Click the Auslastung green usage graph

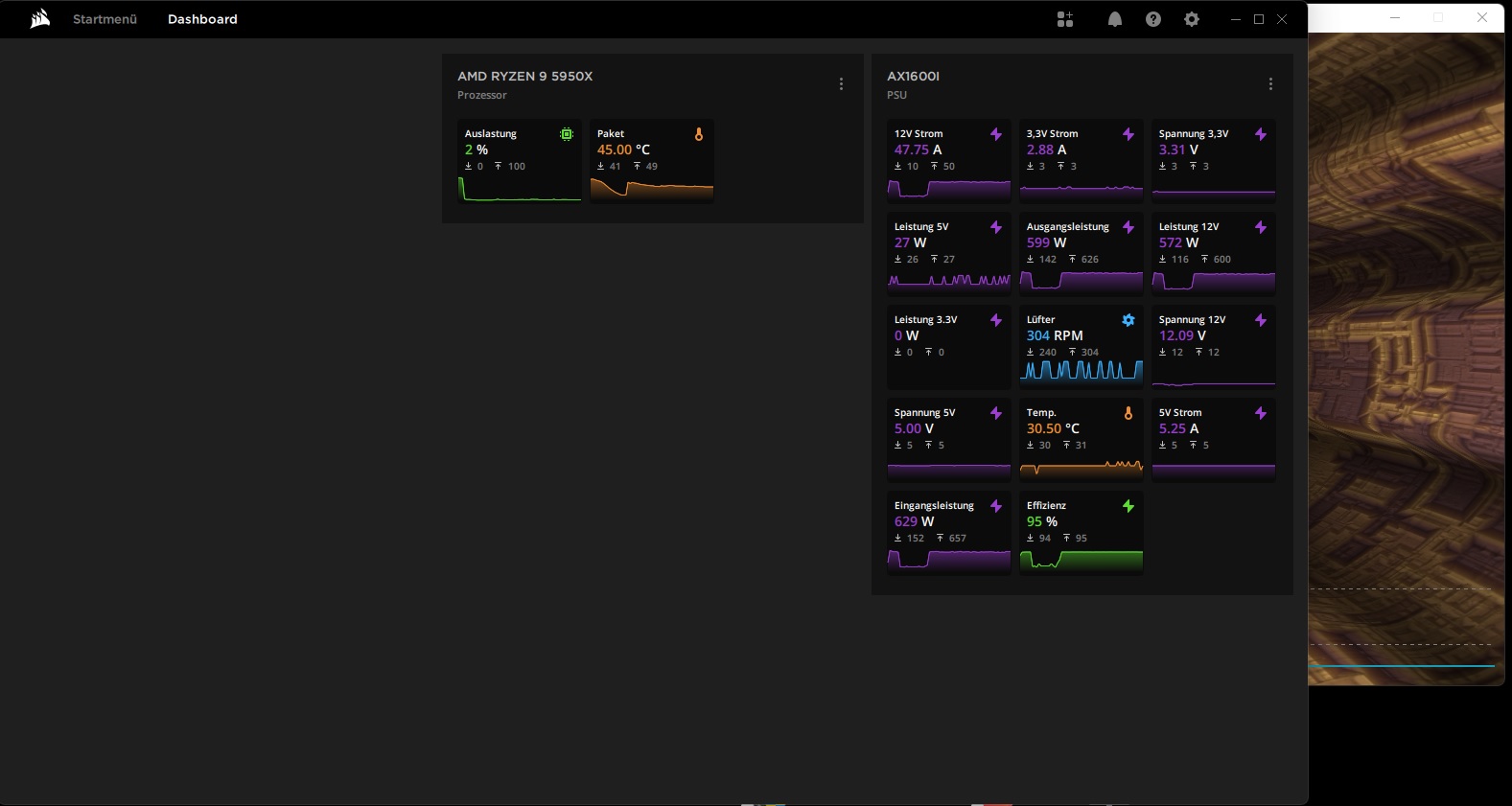[x=520, y=189]
